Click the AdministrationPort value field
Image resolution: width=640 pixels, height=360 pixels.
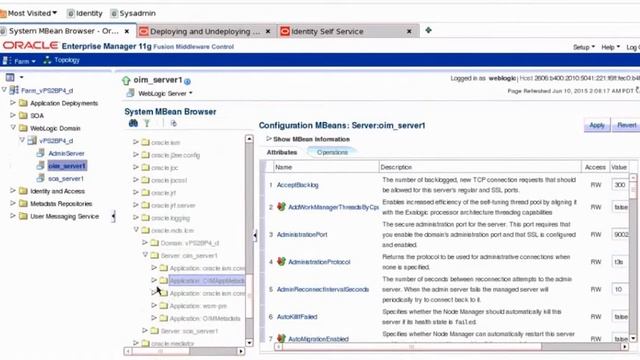point(620,235)
